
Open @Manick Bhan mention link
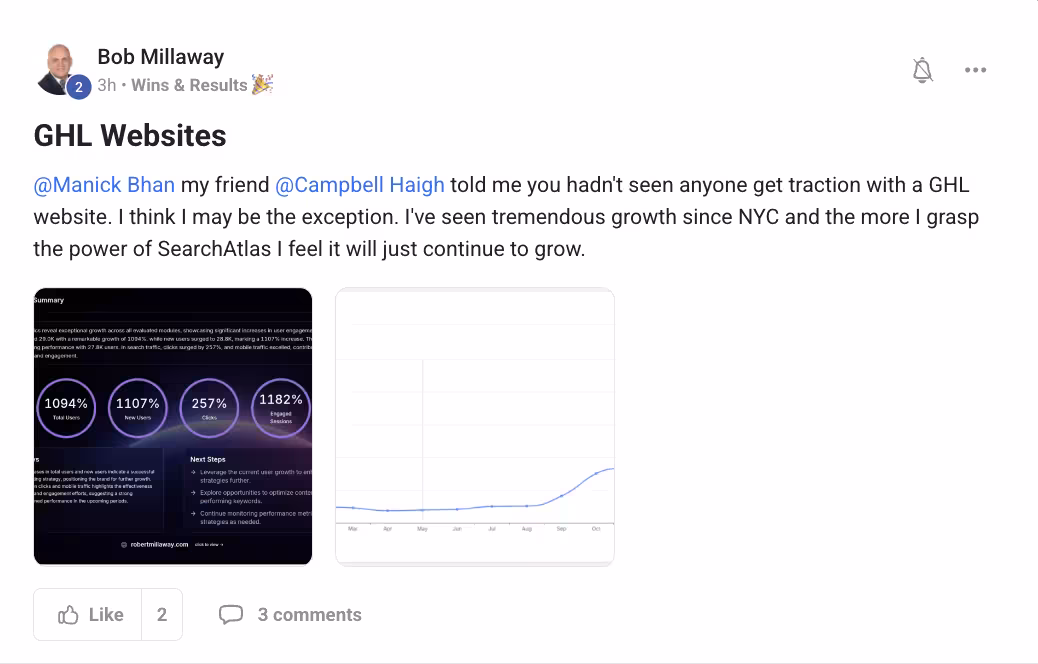coord(104,185)
